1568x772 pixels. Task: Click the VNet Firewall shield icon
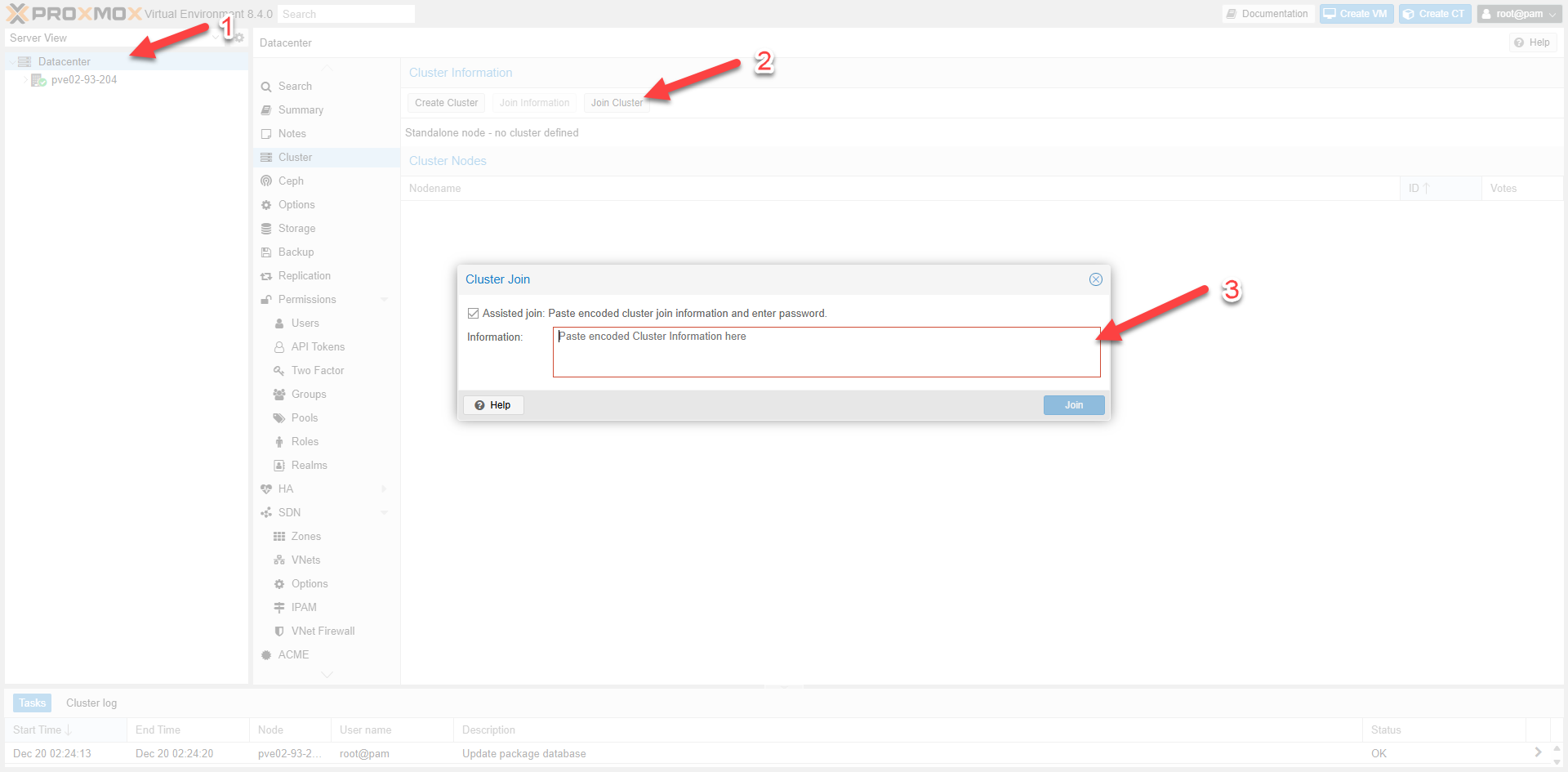(279, 631)
